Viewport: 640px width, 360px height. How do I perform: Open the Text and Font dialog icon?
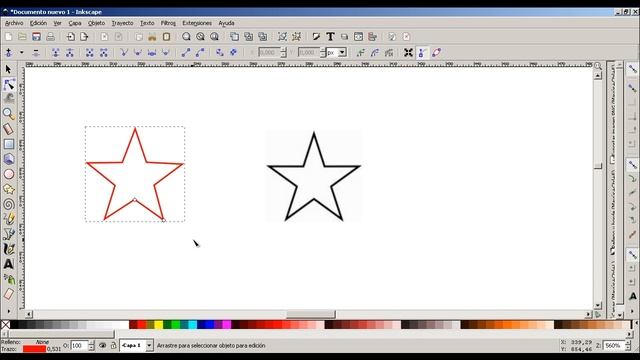(x=330, y=37)
